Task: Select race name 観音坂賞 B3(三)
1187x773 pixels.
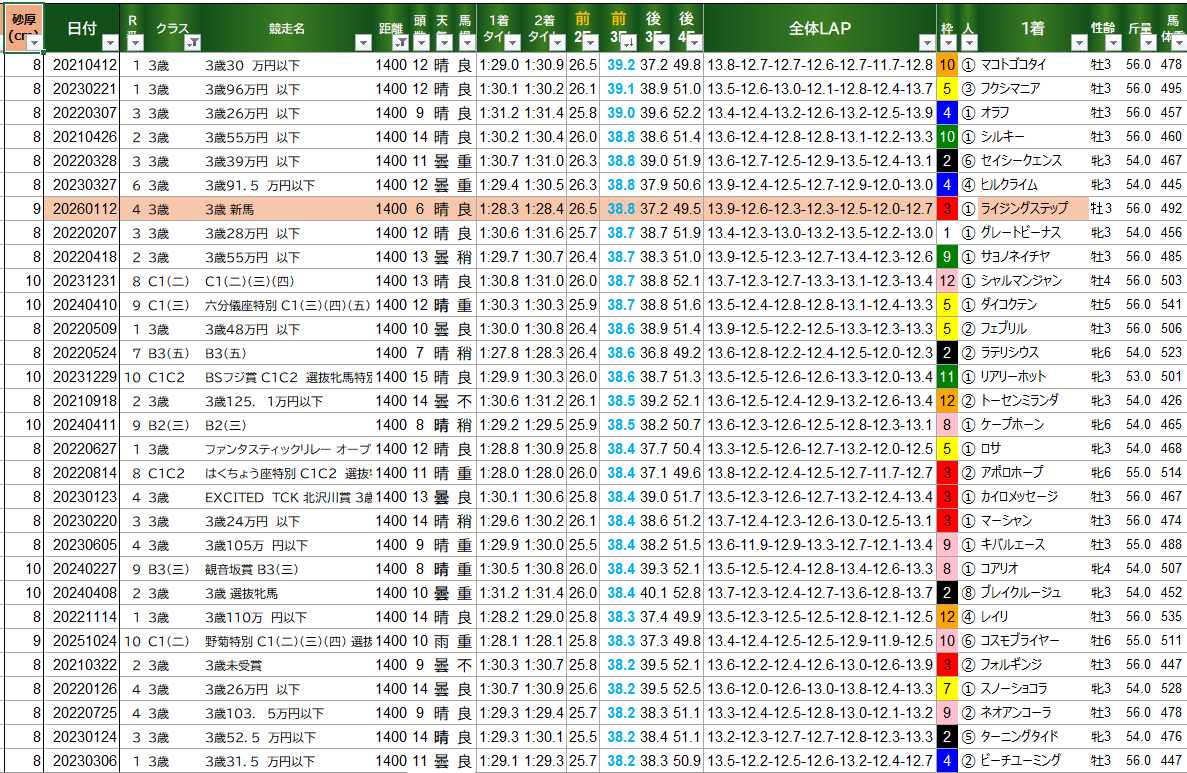Action: [x=287, y=569]
